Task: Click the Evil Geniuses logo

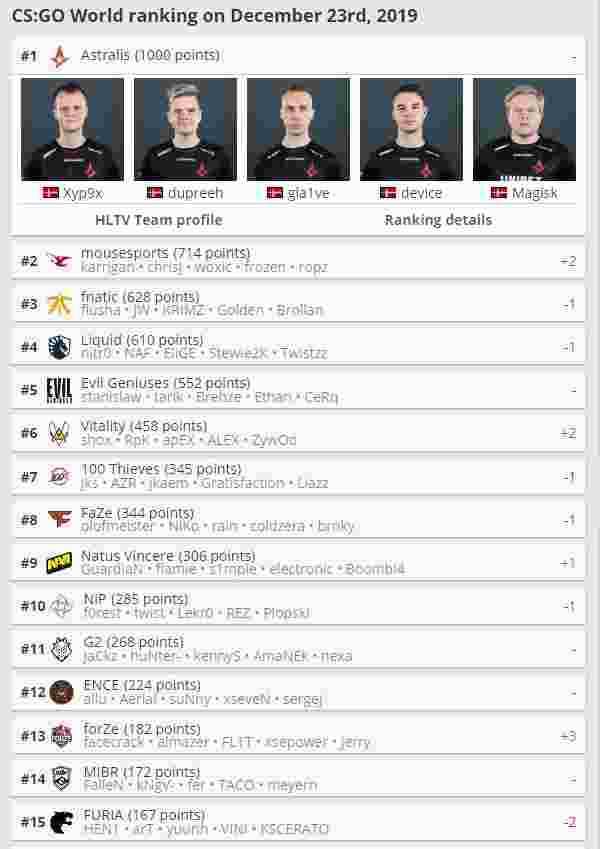Action: tap(59, 390)
